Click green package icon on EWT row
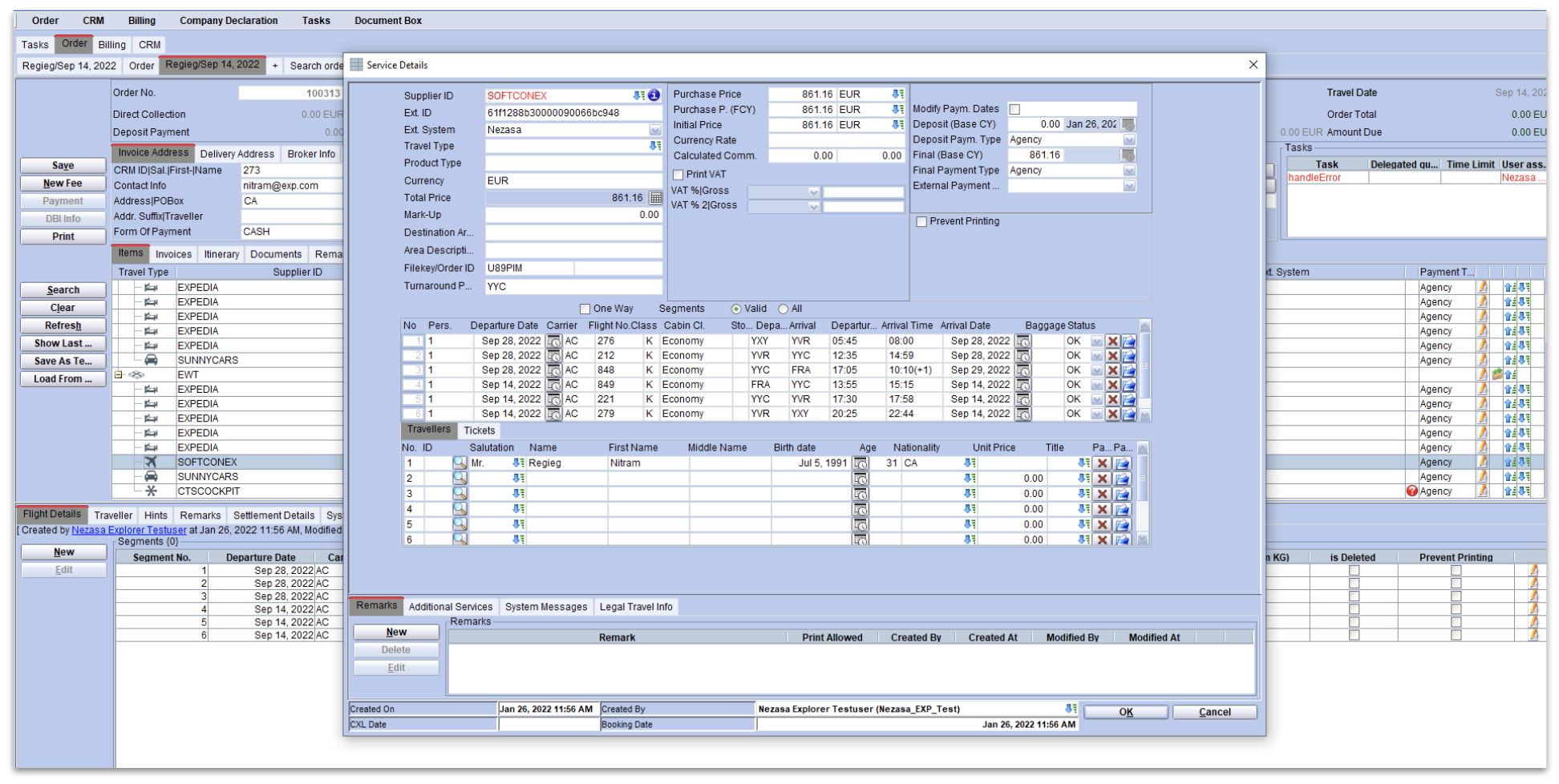Viewport: 1559px width, 784px height. pyautogui.click(x=1496, y=374)
